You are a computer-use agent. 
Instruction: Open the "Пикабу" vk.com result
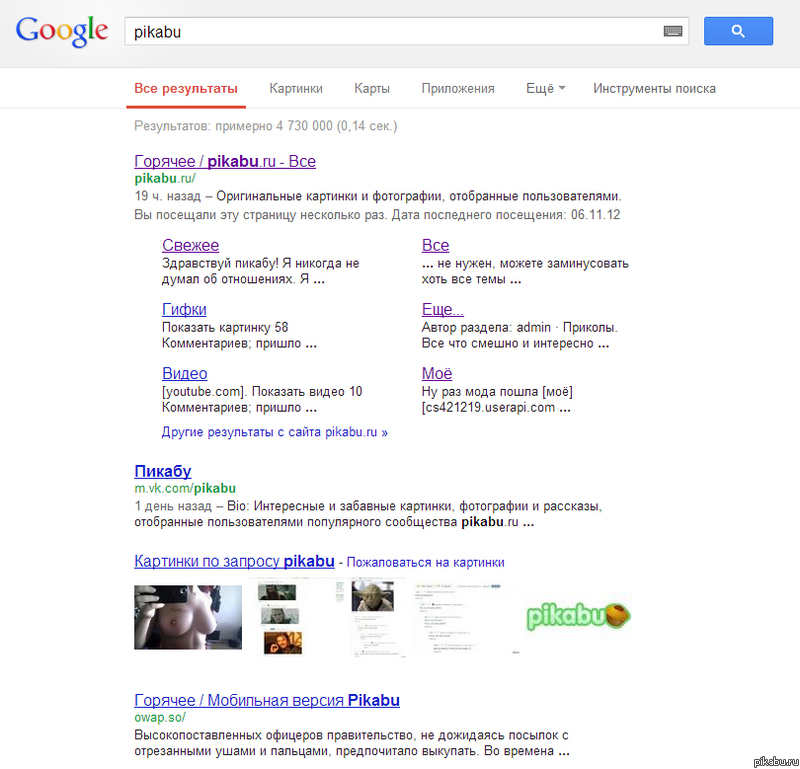[x=163, y=471]
